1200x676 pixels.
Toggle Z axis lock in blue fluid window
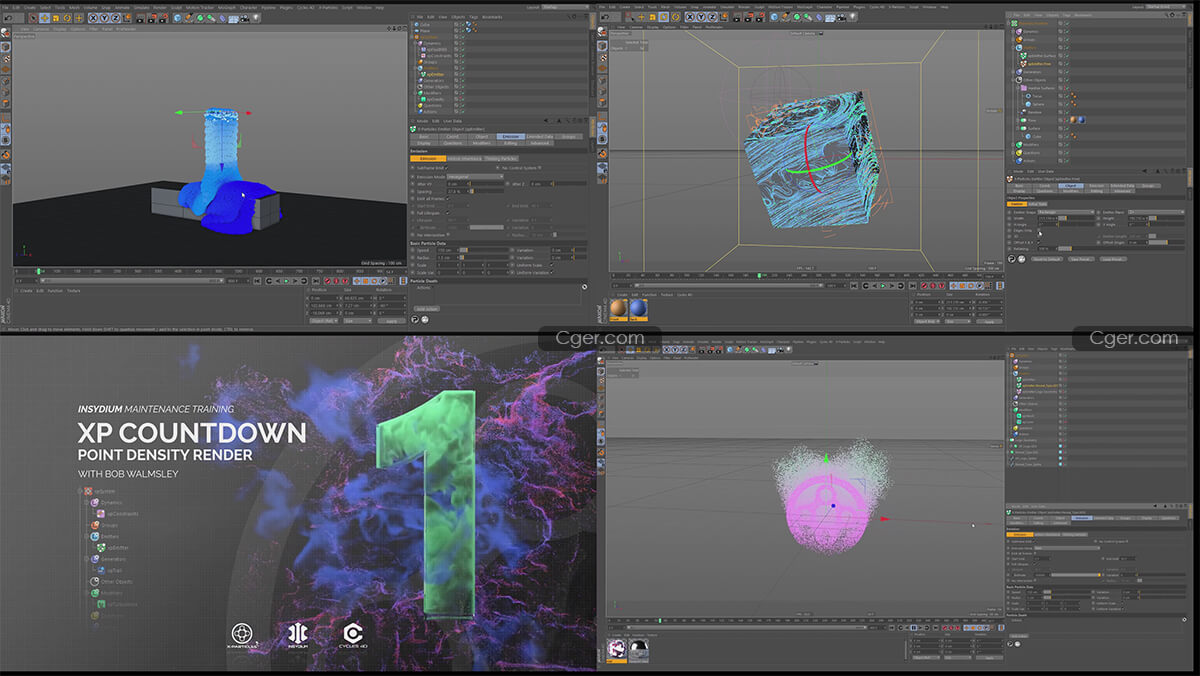click(x=115, y=18)
